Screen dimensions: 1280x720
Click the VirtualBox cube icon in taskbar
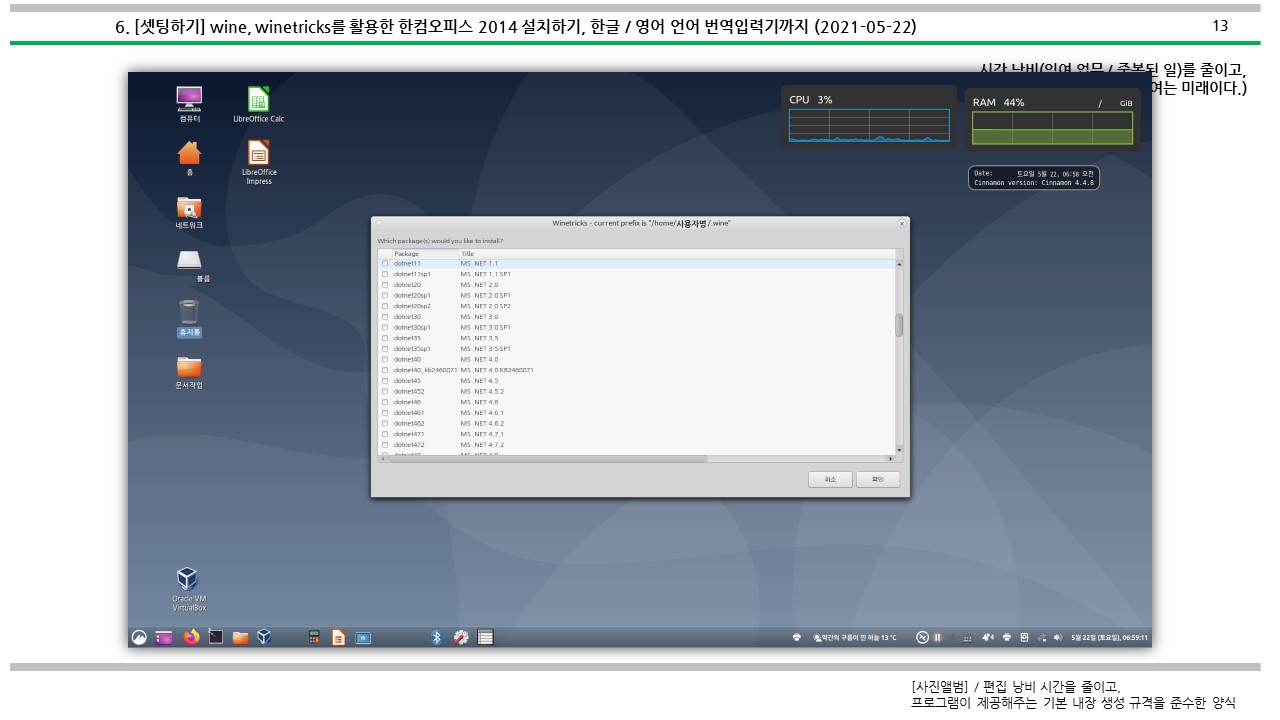click(264, 637)
